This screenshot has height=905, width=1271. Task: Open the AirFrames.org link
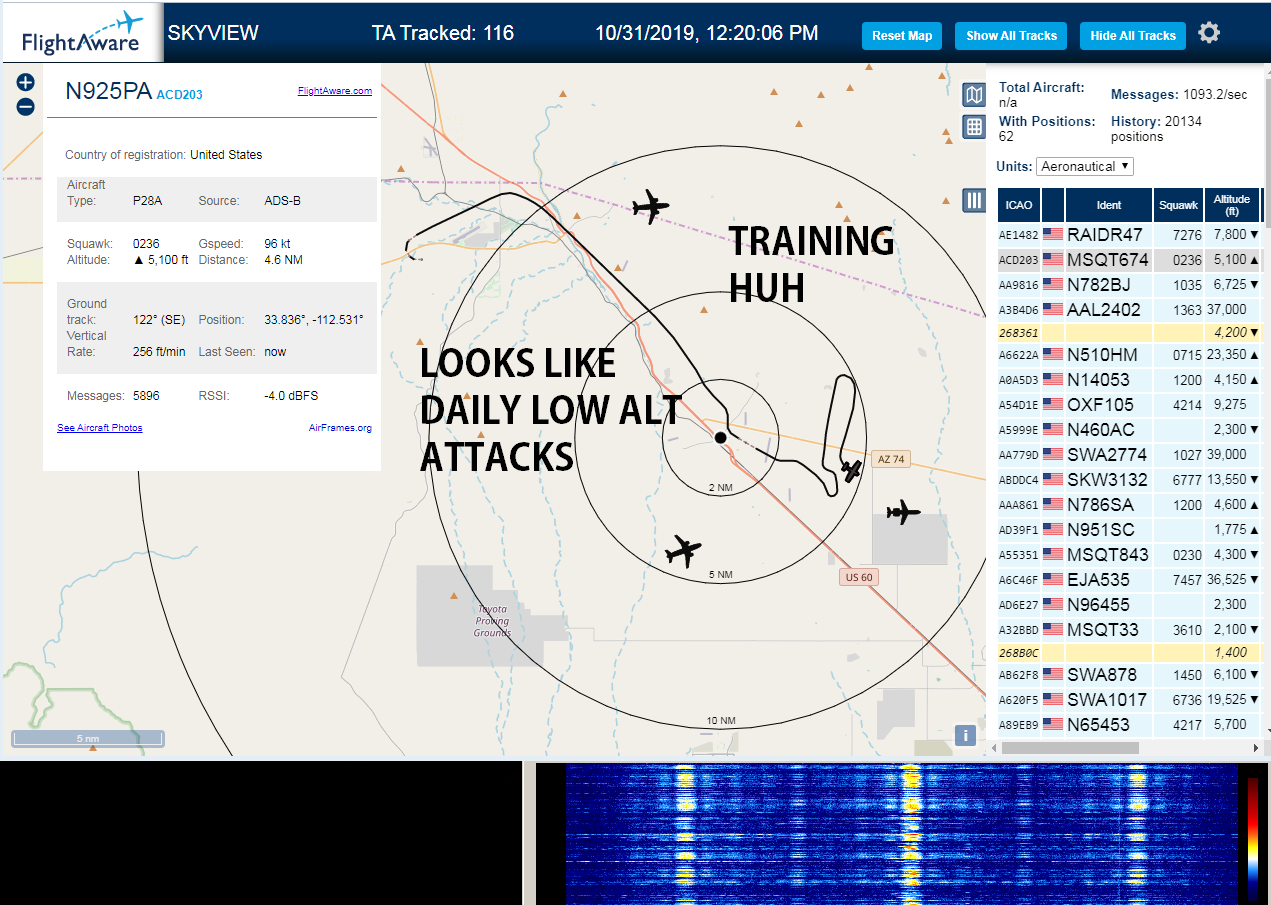[341, 428]
